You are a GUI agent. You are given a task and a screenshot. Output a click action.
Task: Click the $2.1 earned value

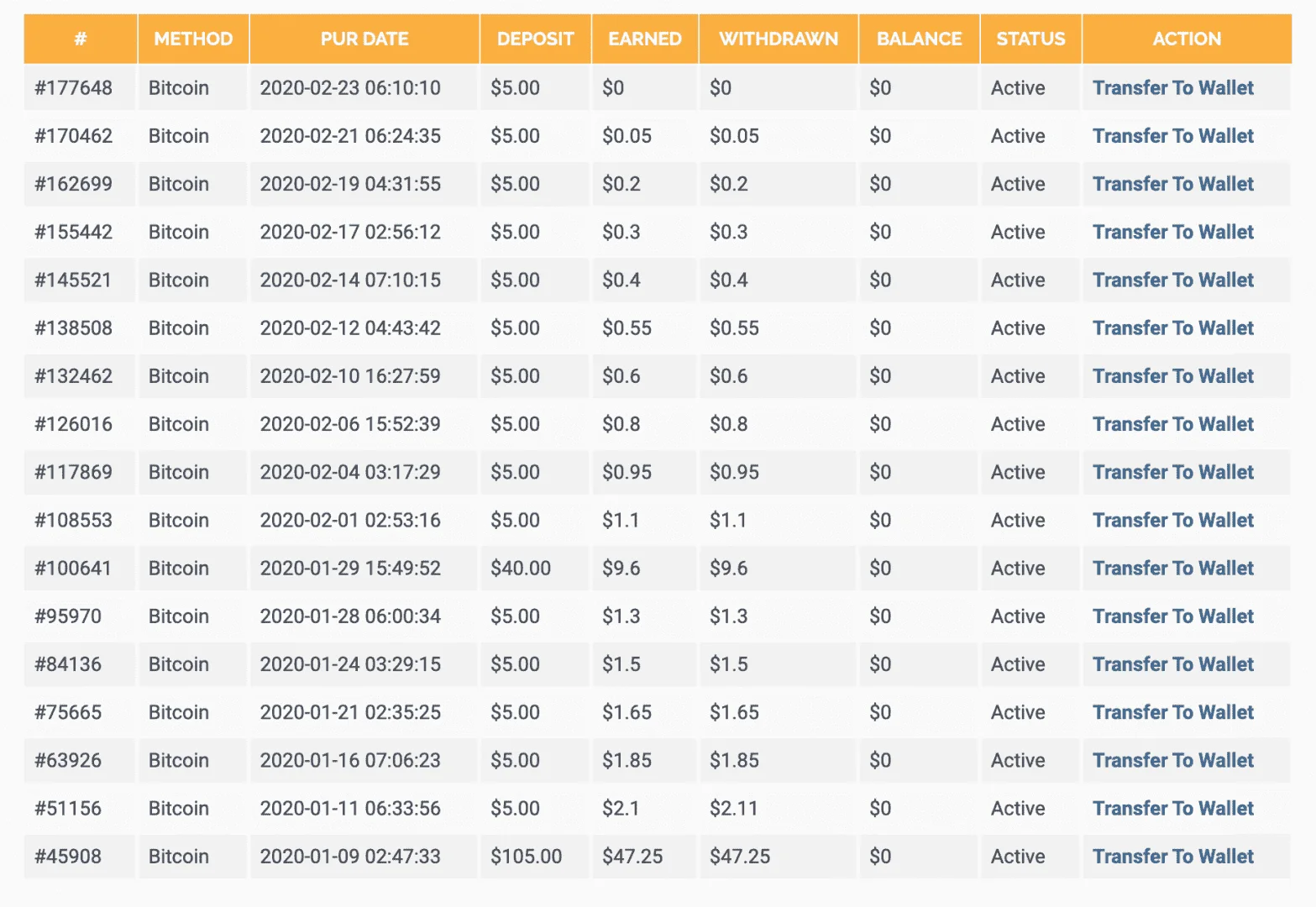point(621,809)
